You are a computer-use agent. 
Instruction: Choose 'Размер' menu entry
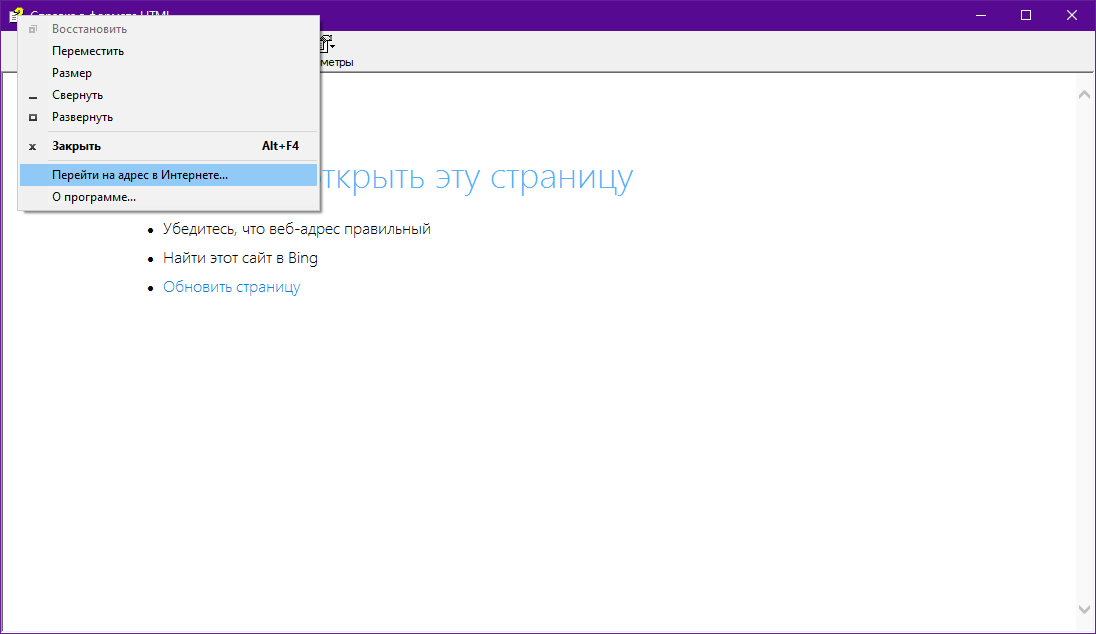coord(168,73)
